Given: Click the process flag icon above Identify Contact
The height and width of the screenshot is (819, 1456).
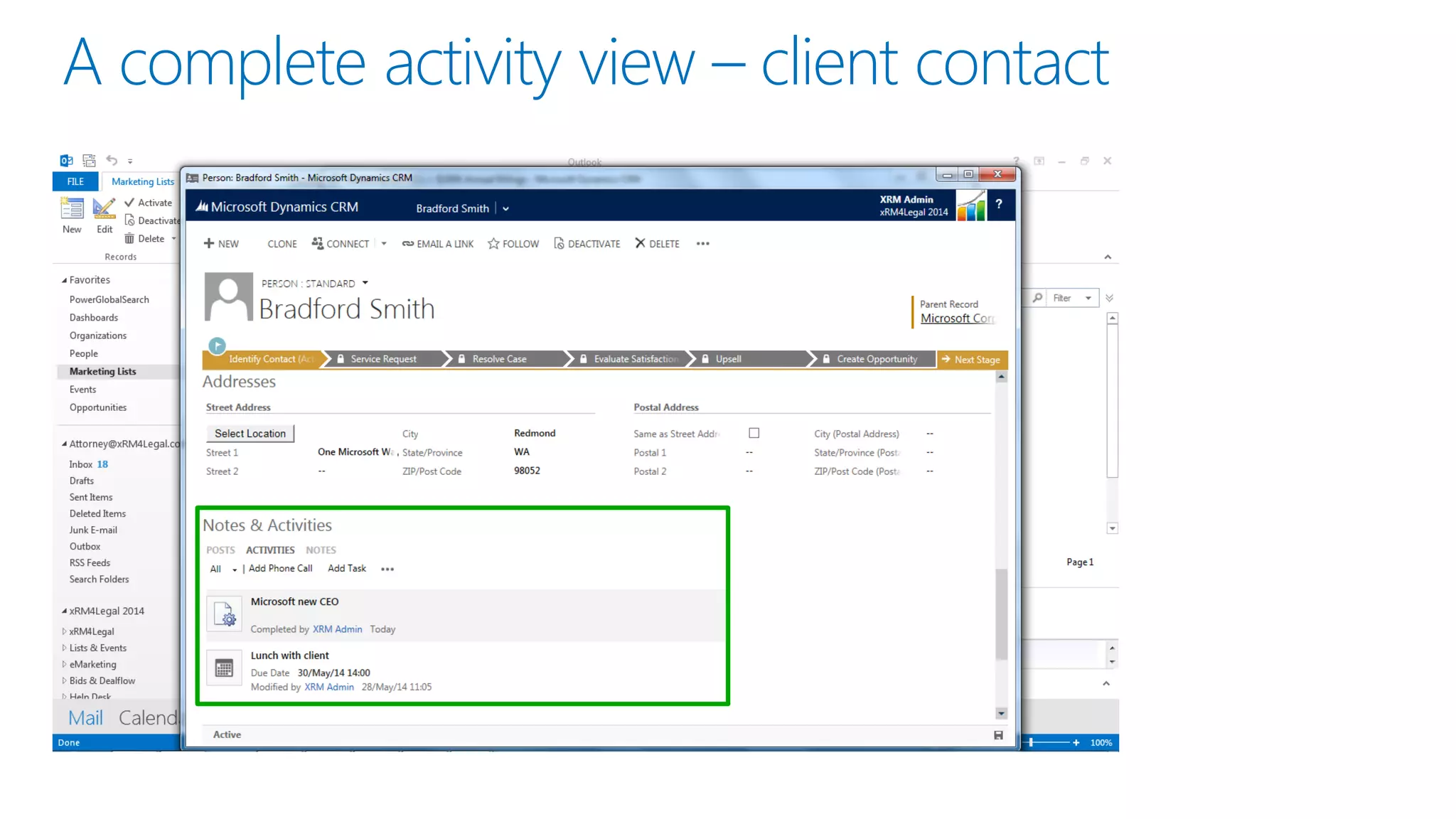Looking at the screenshot, I should pyautogui.click(x=218, y=346).
